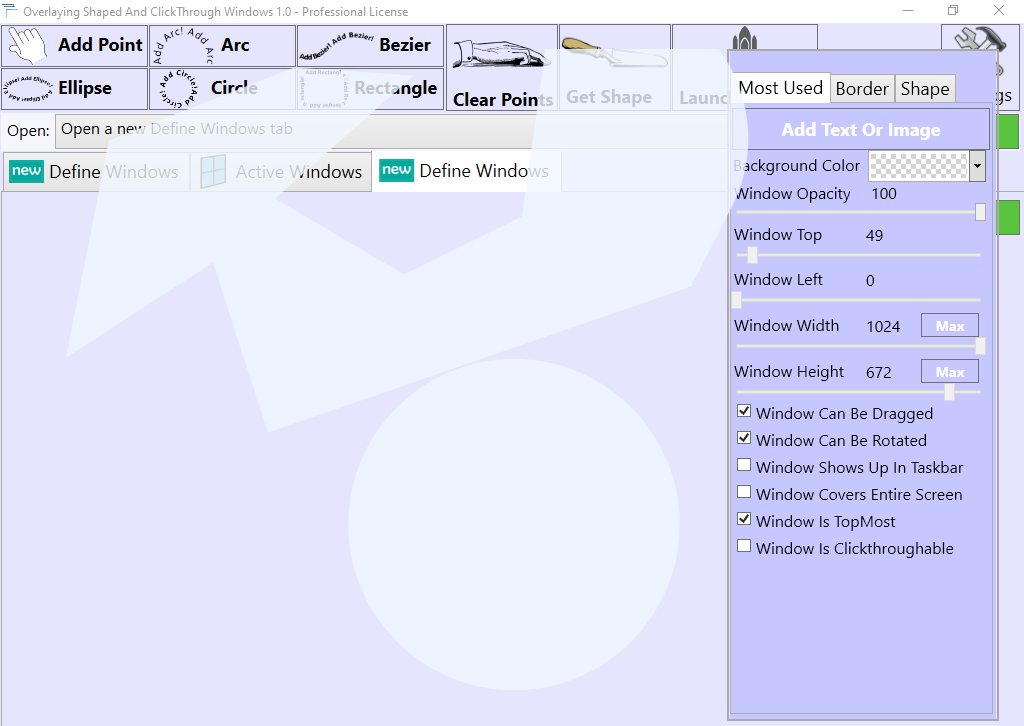Open settings via hammer and wrench icon
The width and height of the screenshot is (1024, 726).
coord(980,39)
